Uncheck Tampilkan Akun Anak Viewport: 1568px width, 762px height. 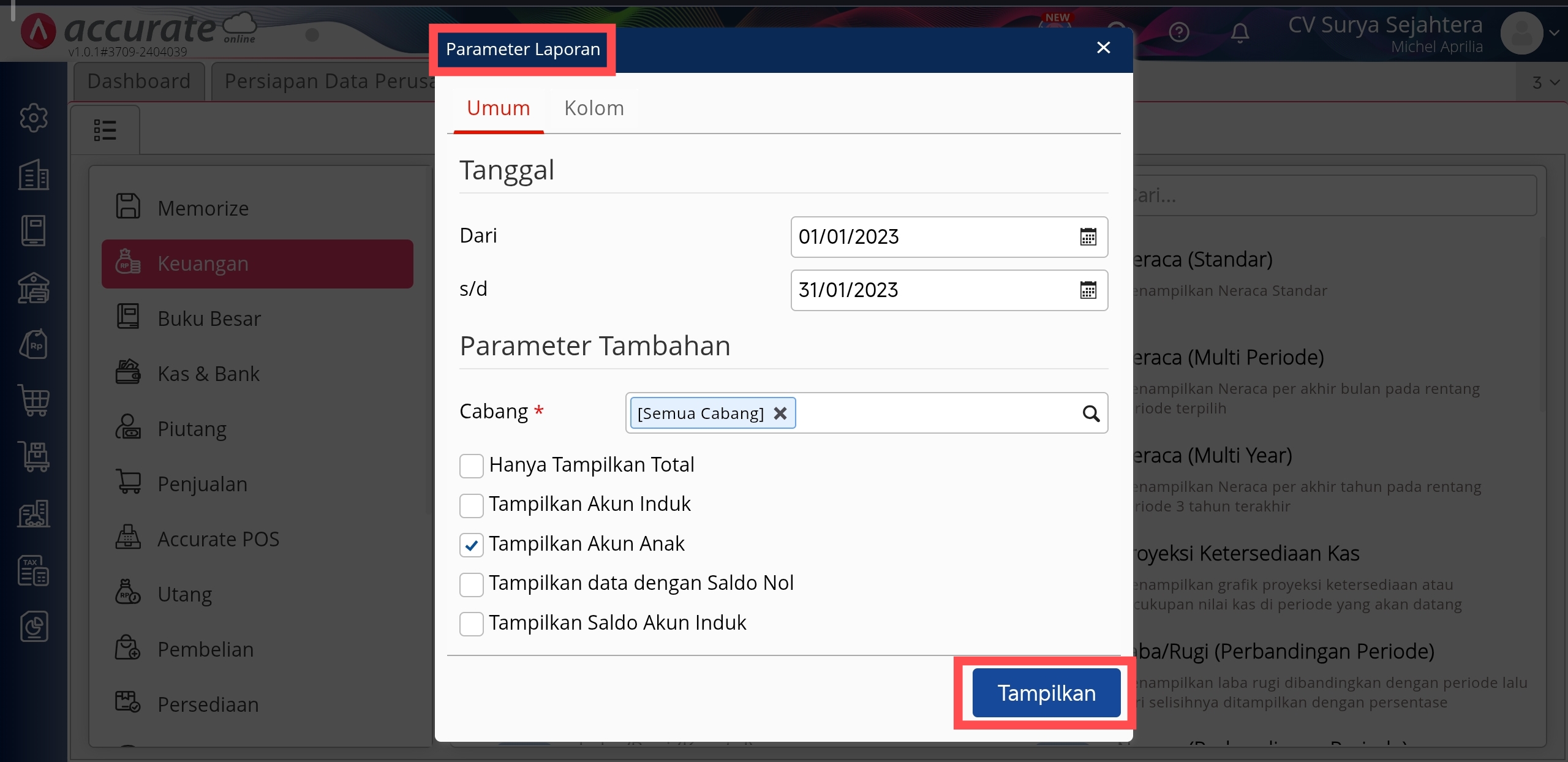pos(471,545)
